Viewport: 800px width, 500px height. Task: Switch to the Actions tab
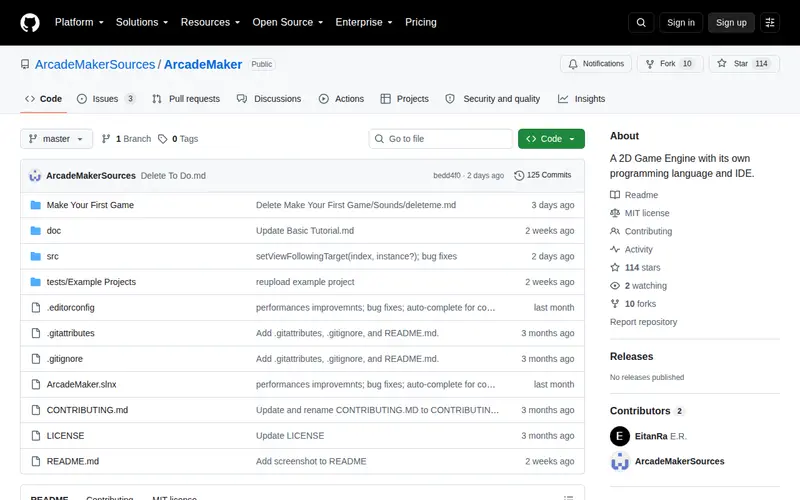tap(341, 99)
